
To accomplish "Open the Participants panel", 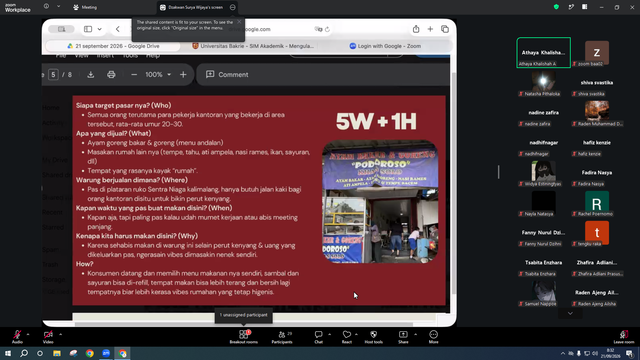I will 282,337.
